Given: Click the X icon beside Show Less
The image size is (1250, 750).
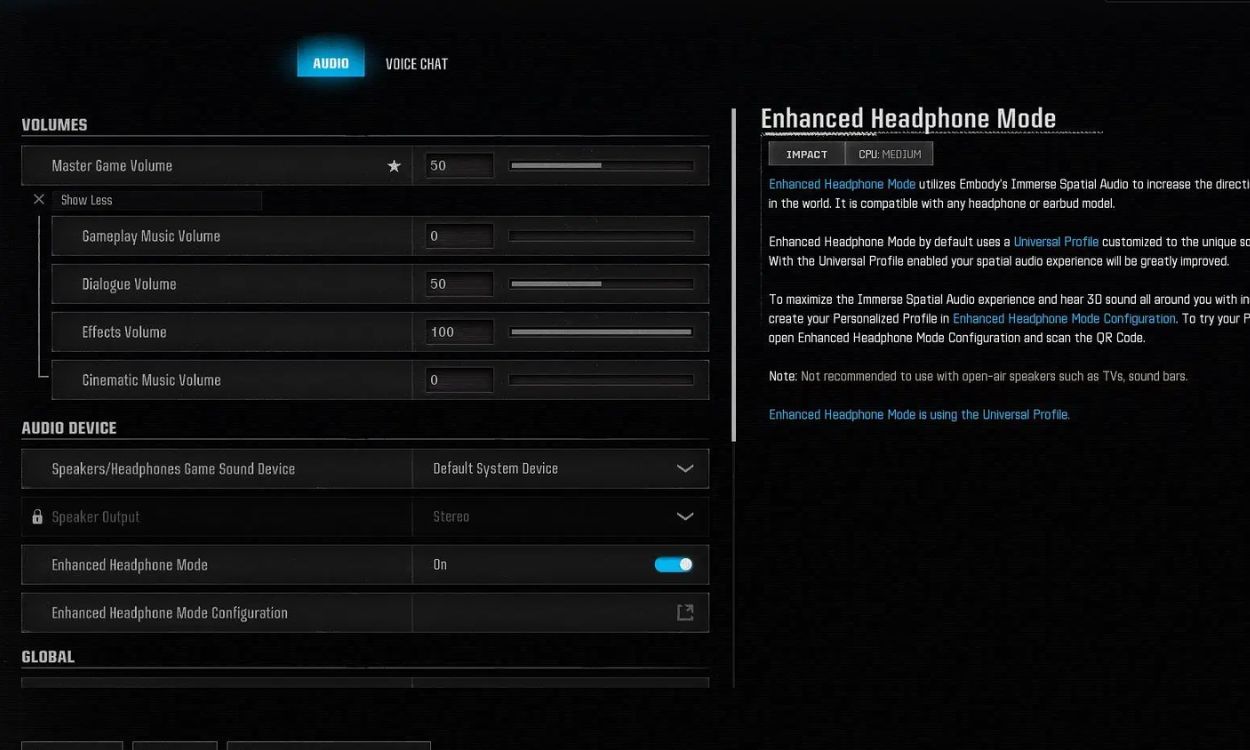Looking at the screenshot, I should pos(38,199).
